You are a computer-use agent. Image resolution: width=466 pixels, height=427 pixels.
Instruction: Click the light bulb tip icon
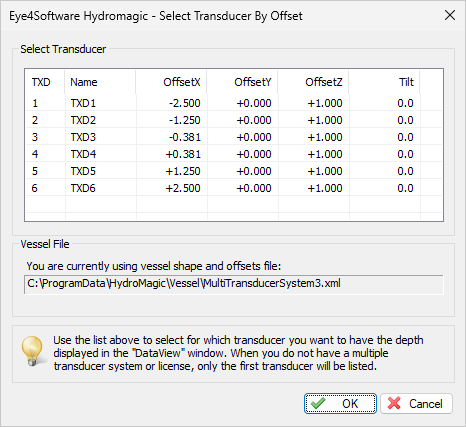click(x=33, y=351)
